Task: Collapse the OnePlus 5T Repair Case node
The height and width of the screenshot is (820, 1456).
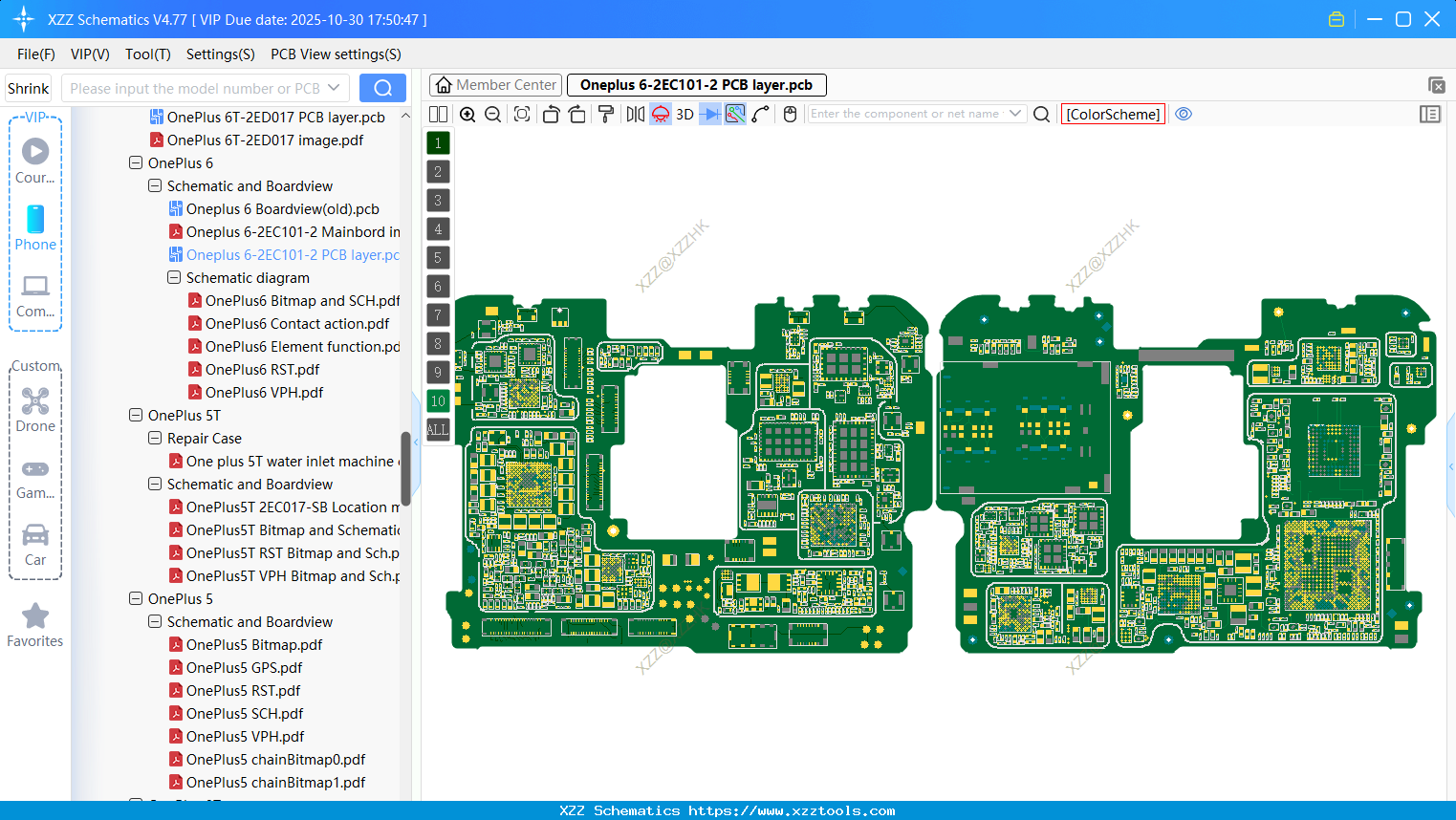Action: pos(154,438)
